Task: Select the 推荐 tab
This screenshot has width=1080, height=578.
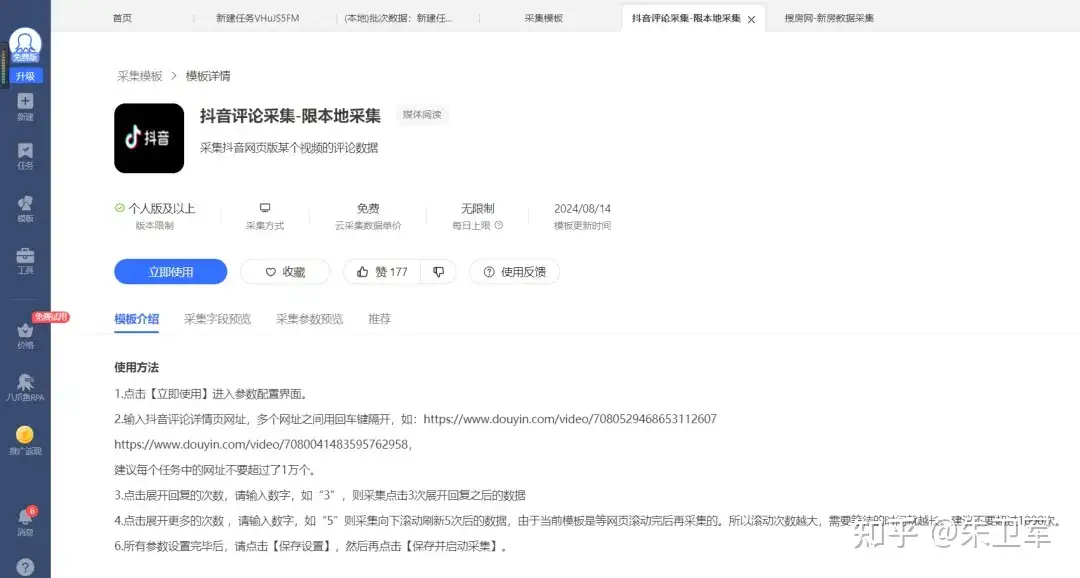Action: coord(379,318)
